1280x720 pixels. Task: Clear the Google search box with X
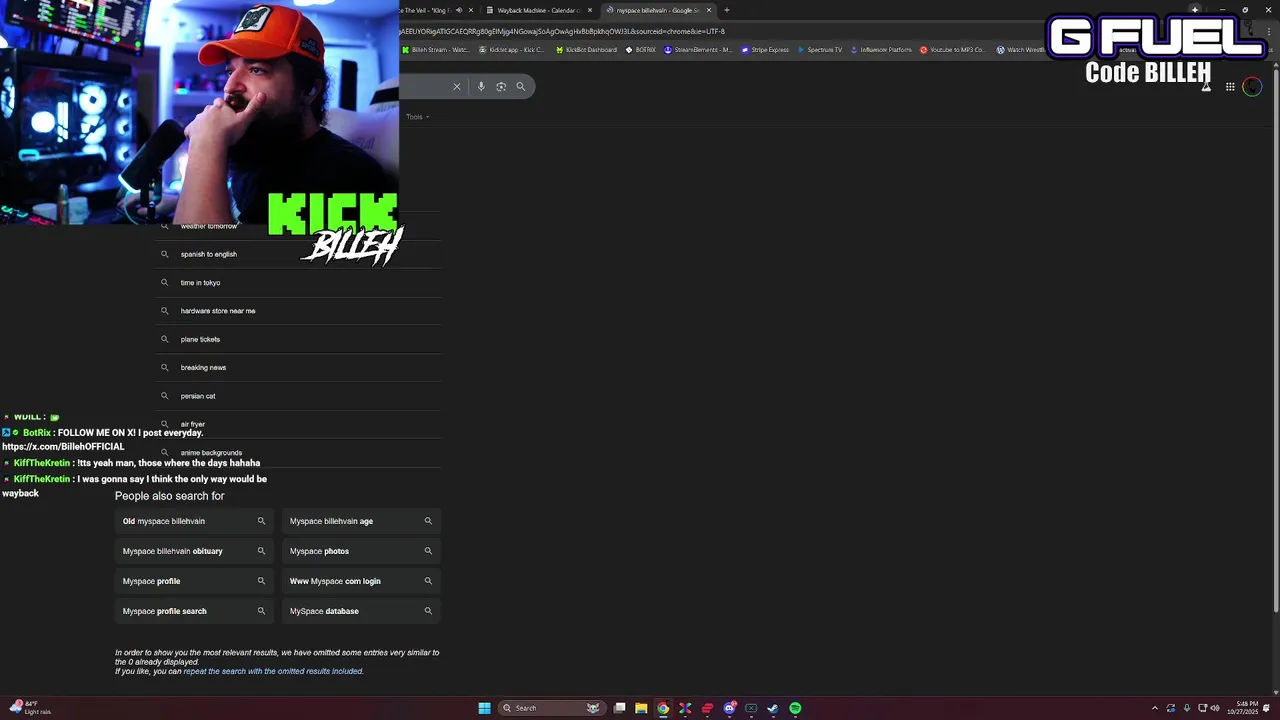(457, 86)
